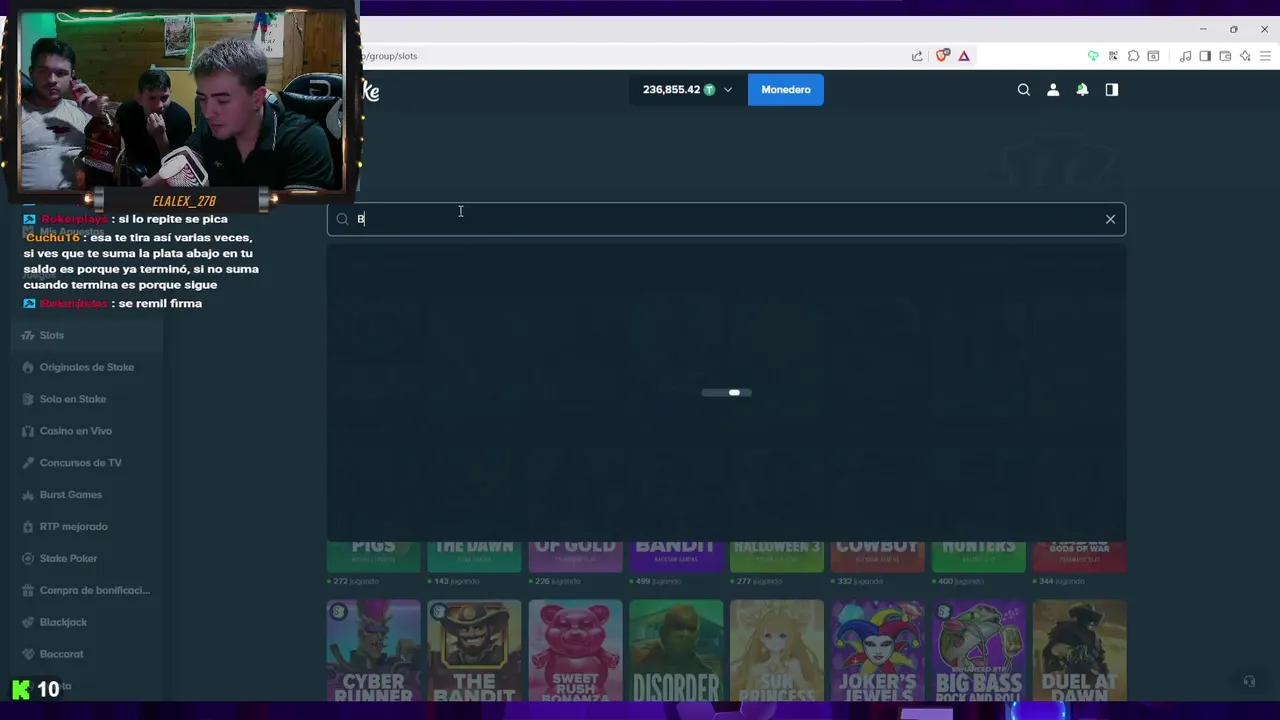Click the tab search browser icon
The image size is (1280, 720).
click(1153, 56)
